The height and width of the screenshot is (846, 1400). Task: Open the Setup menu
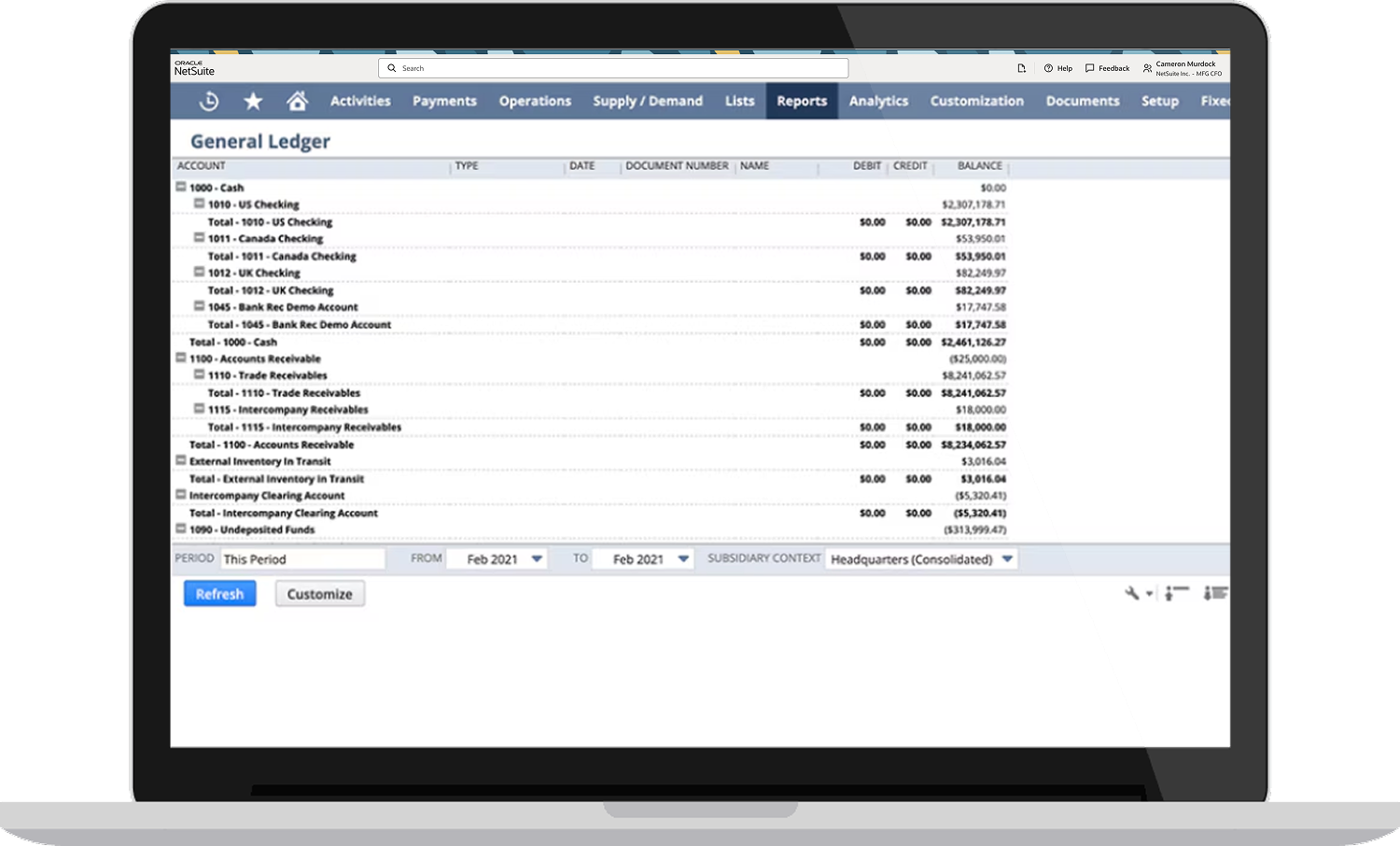[1160, 101]
